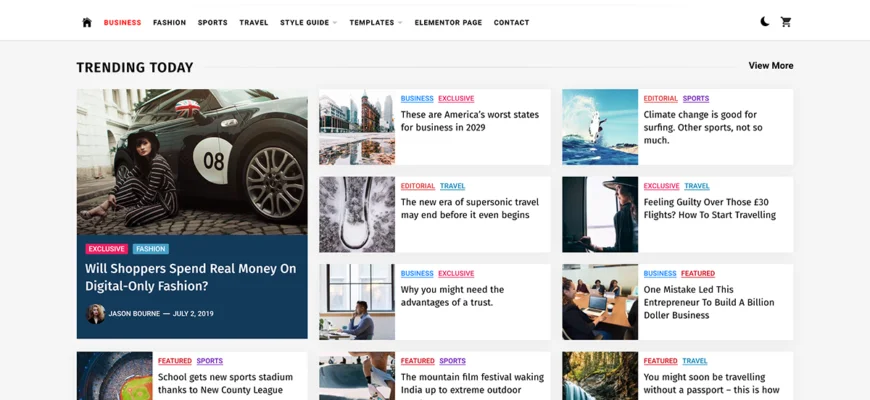Click the blue Fashion tag on featured post
Screen dimensions: 870x400
click(x=151, y=249)
